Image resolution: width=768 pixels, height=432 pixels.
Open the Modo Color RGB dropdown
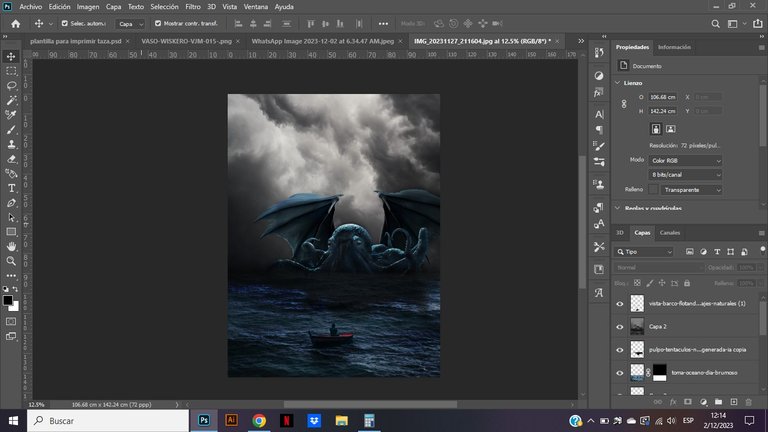pyautogui.click(x=686, y=161)
